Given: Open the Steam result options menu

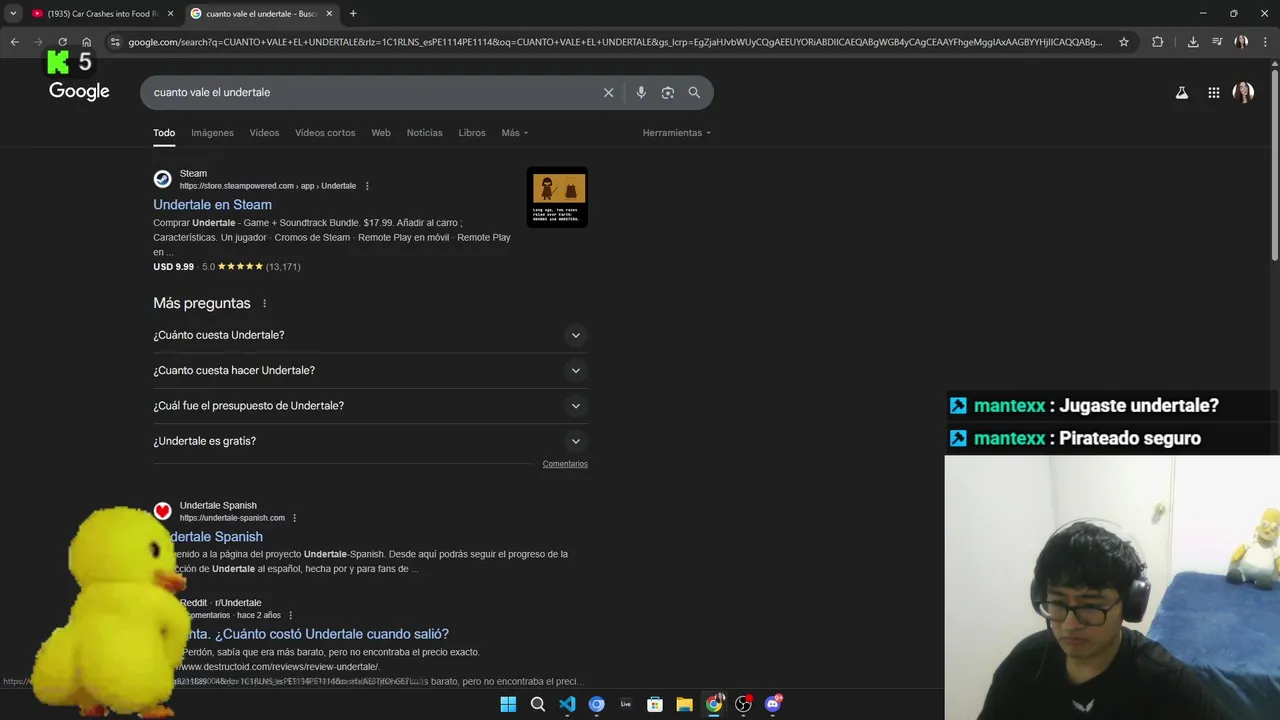Looking at the screenshot, I should coord(367,186).
